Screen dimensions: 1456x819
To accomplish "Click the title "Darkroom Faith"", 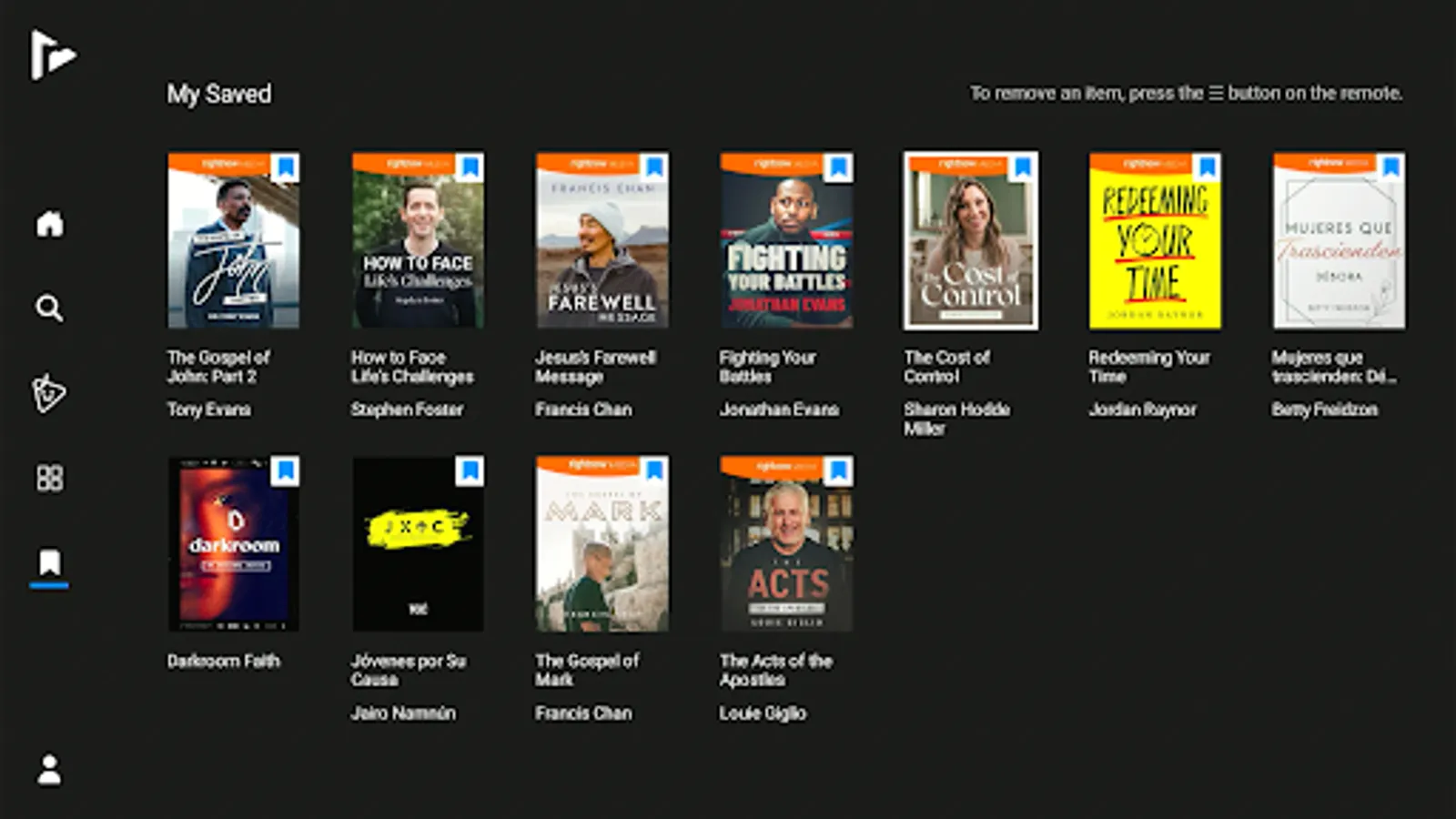I will coord(223,661).
